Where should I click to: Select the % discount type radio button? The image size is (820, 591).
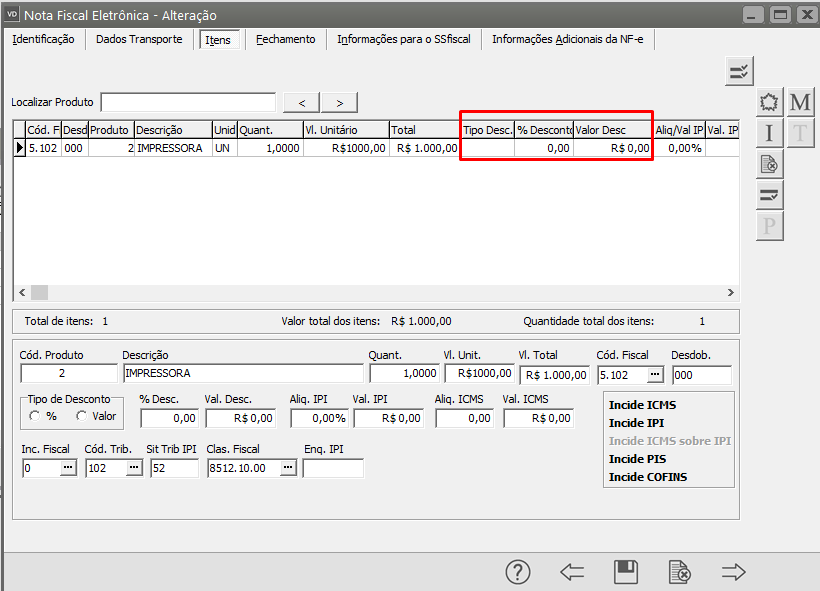35,416
